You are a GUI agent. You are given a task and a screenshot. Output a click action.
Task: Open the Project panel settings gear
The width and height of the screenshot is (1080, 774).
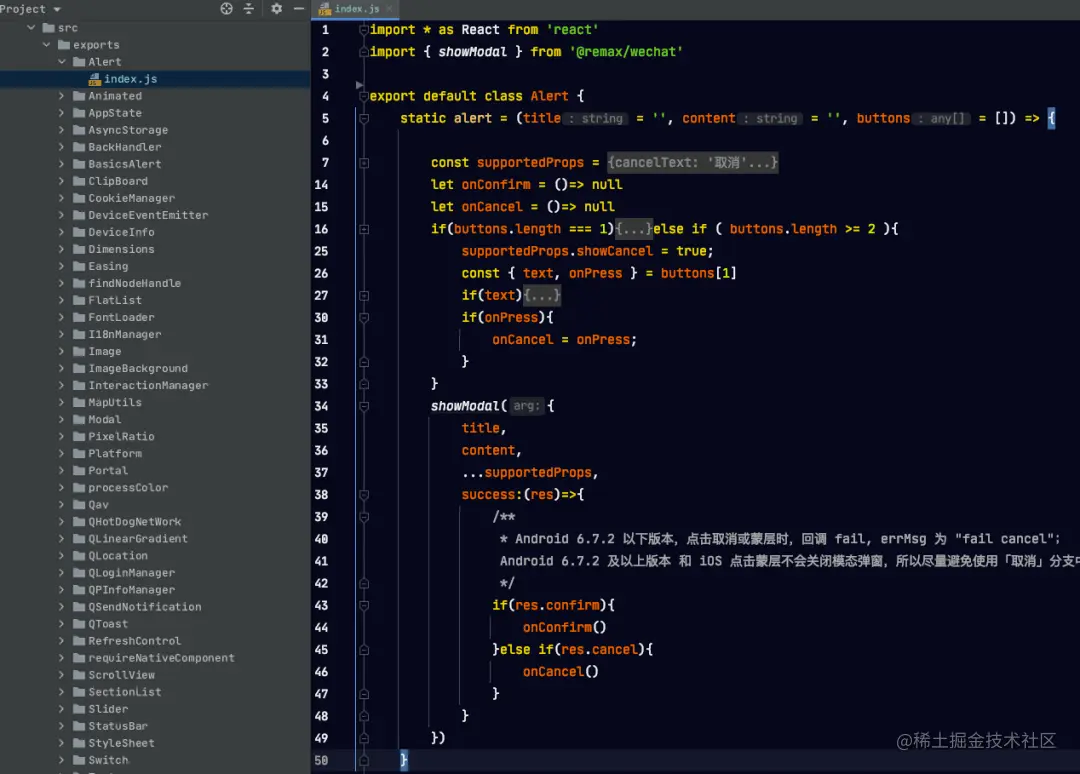pyautogui.click(x=276, y=8)
